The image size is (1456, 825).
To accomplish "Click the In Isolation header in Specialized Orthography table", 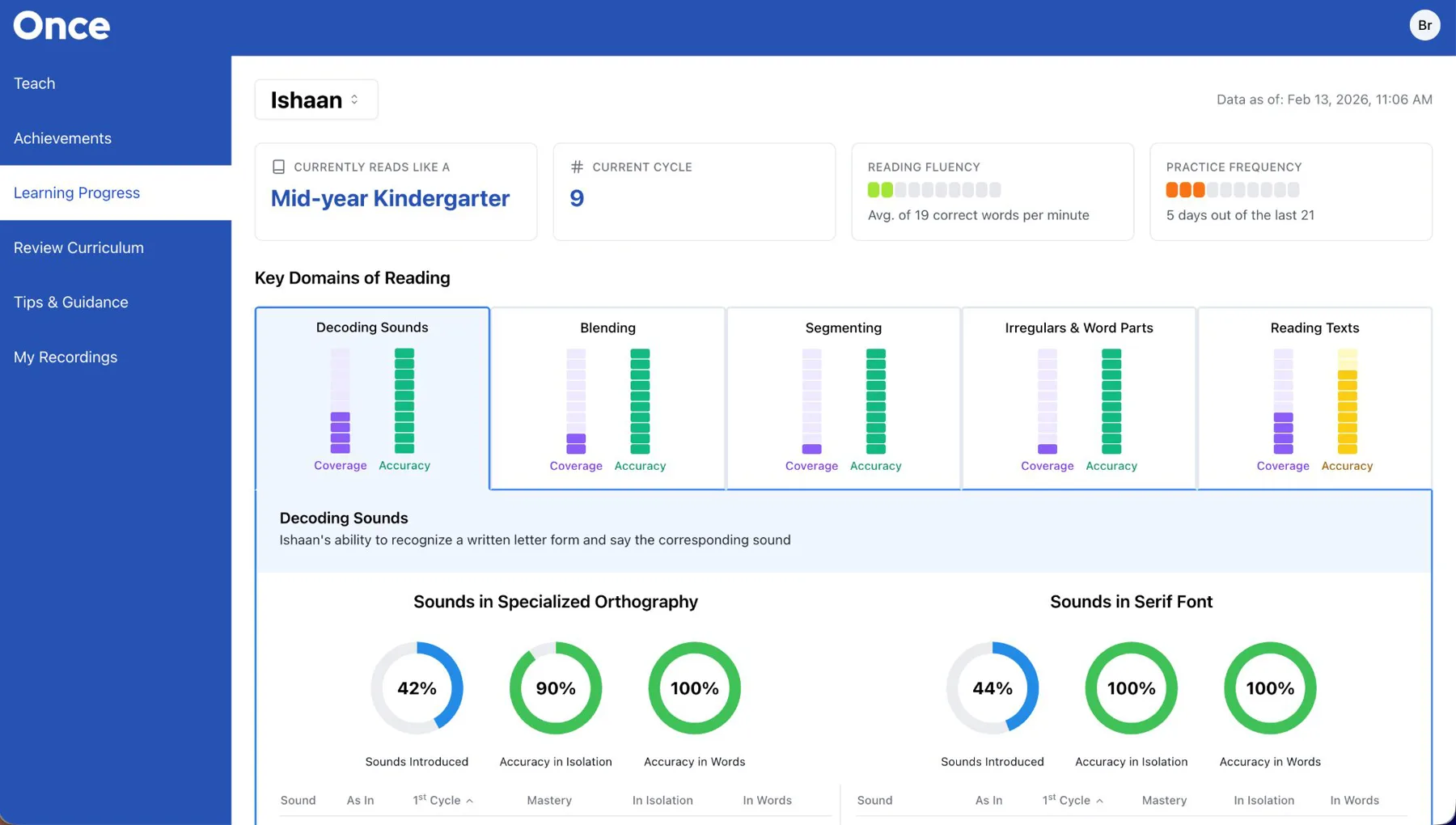I will 662,800.
